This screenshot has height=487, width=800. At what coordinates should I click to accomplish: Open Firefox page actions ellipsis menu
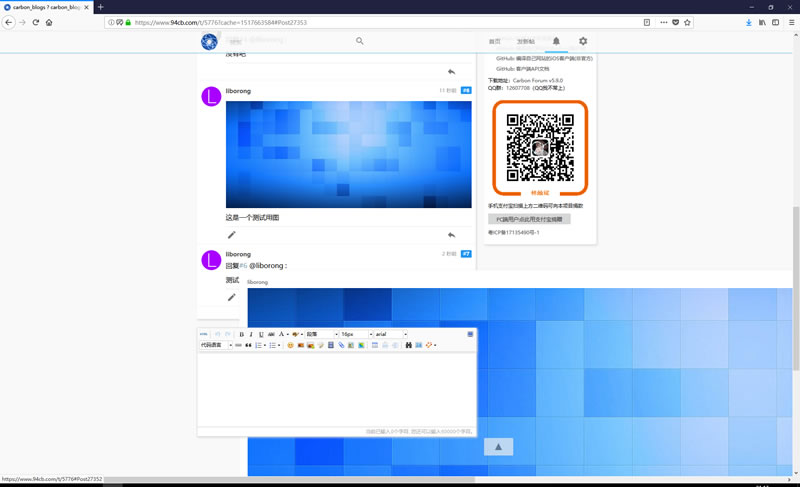coord(663,22)
